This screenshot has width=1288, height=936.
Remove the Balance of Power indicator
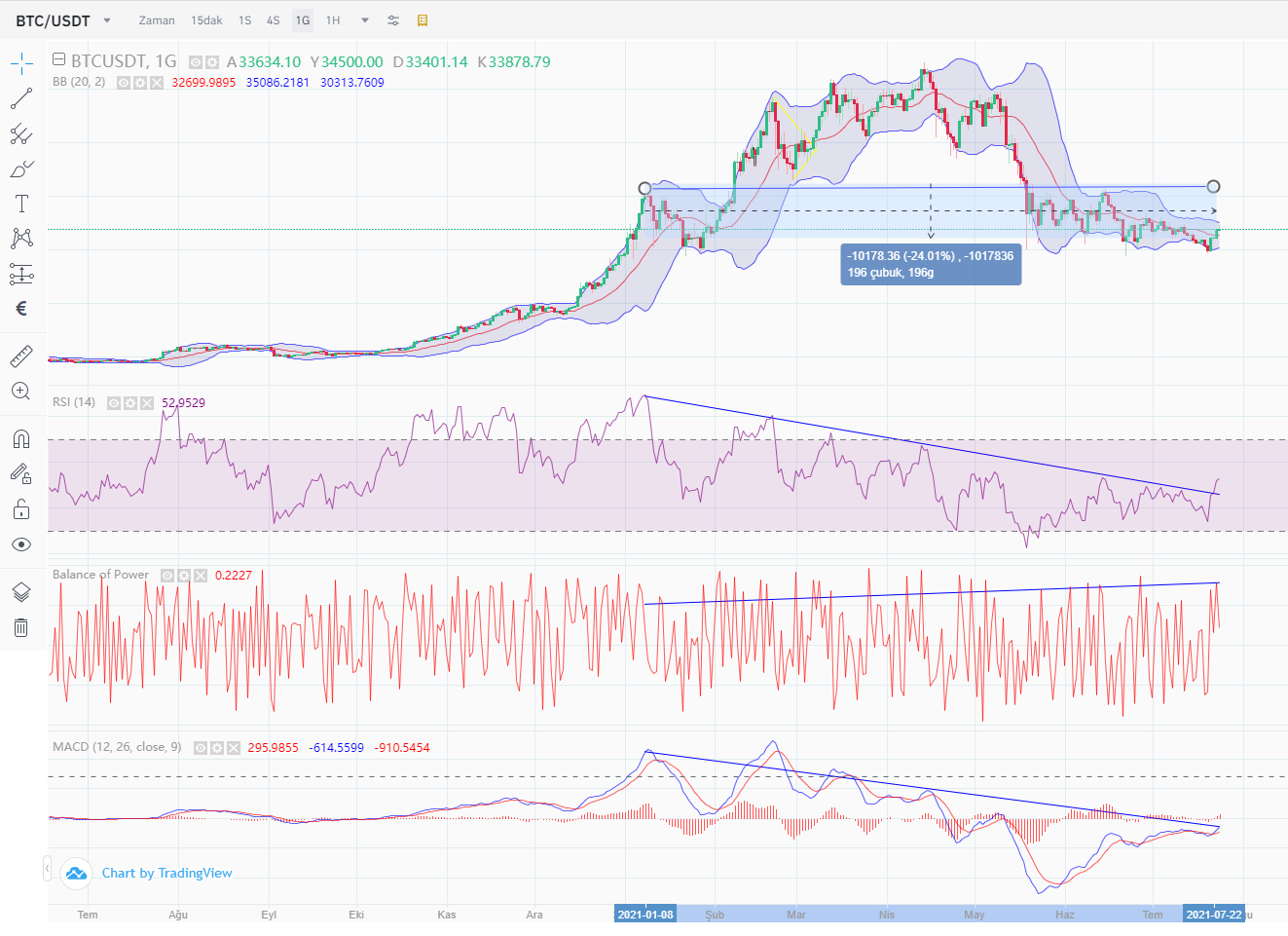(201, 576)
